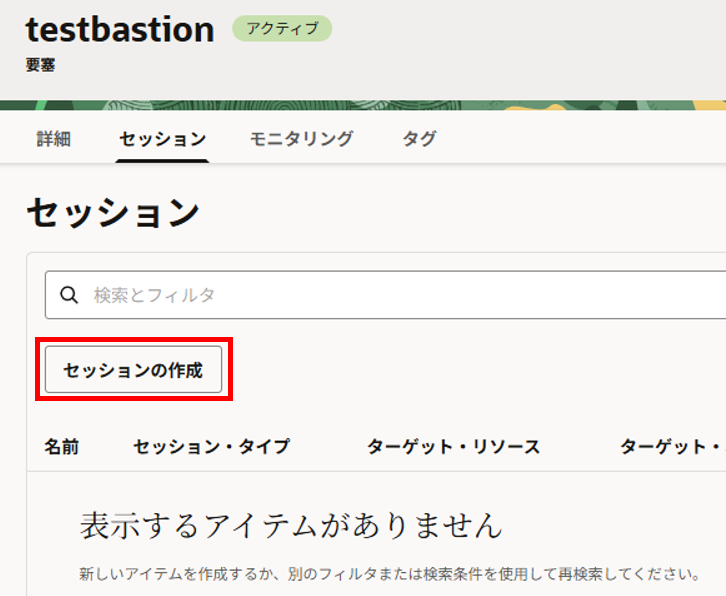Click the セッション・タイプ column header
This screenshot has height=596, width=726.
(211, 446)
